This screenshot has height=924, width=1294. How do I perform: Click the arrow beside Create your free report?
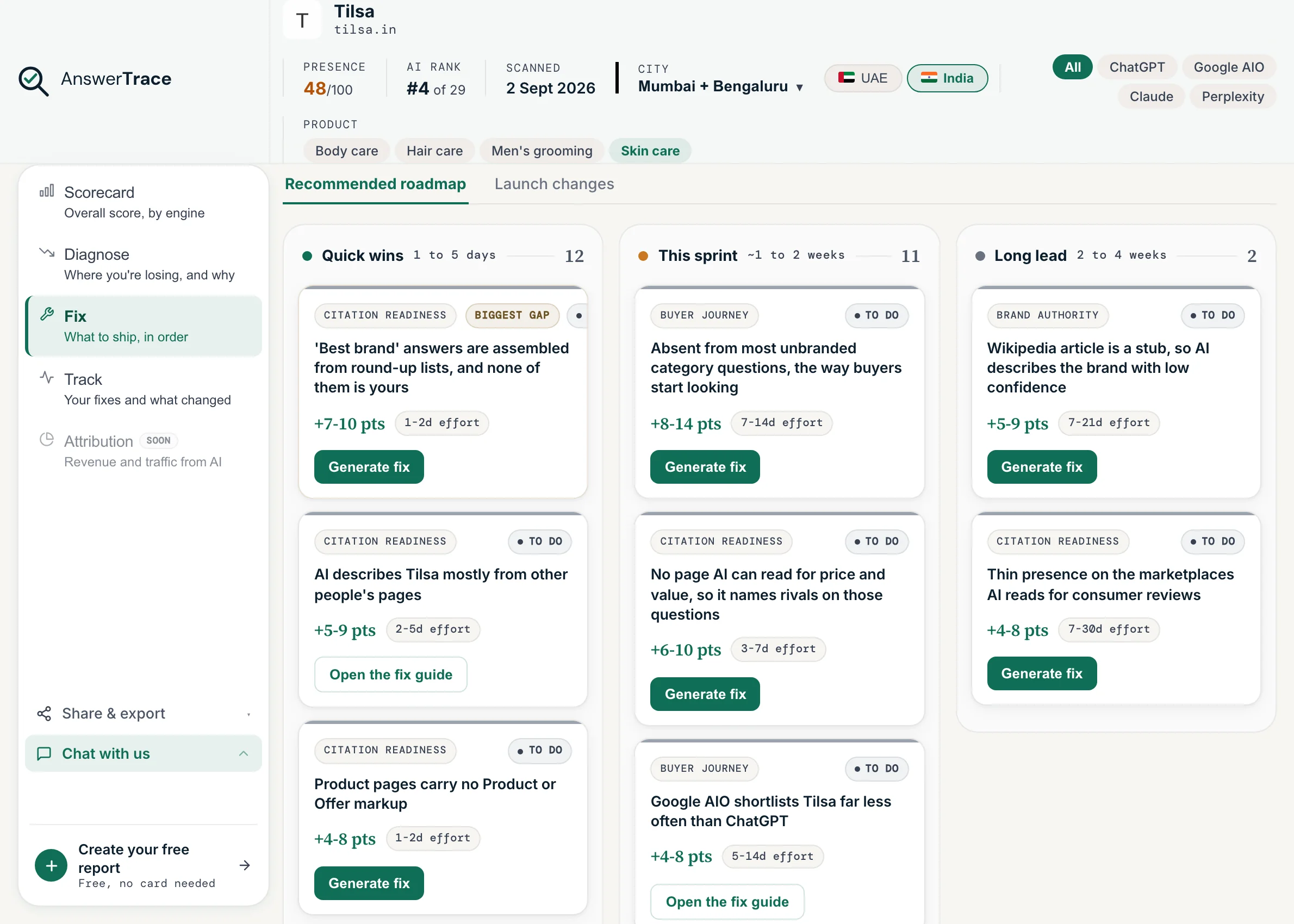(245, 865)
